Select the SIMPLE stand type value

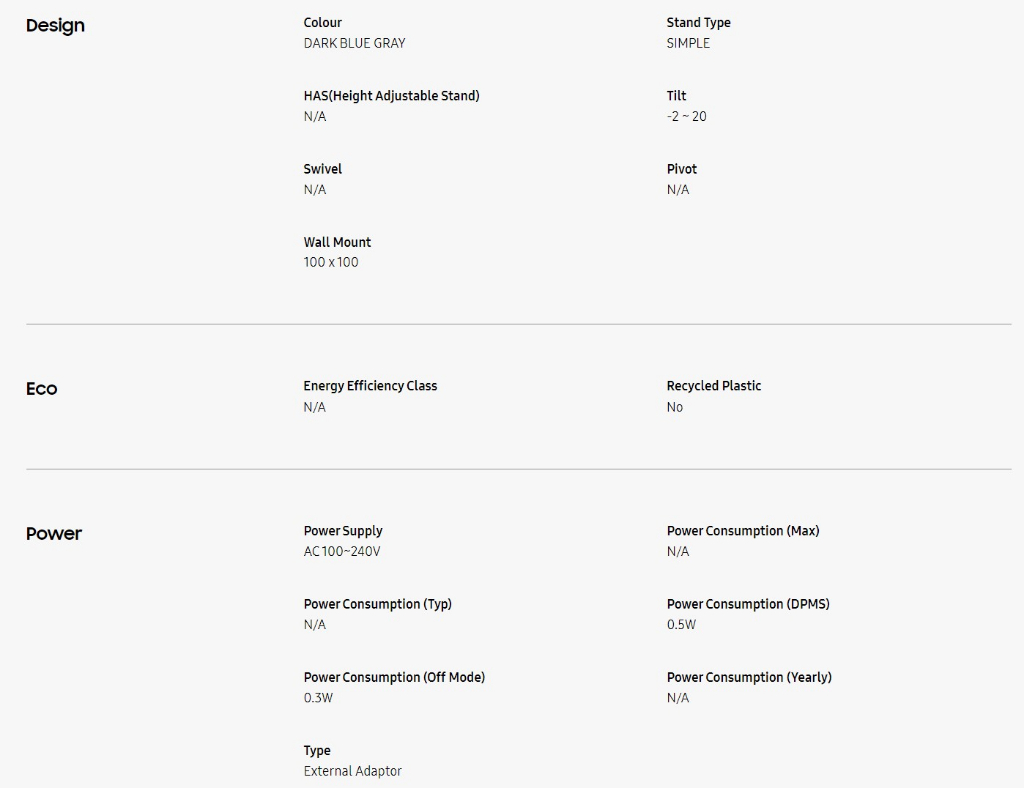point(689,43)
